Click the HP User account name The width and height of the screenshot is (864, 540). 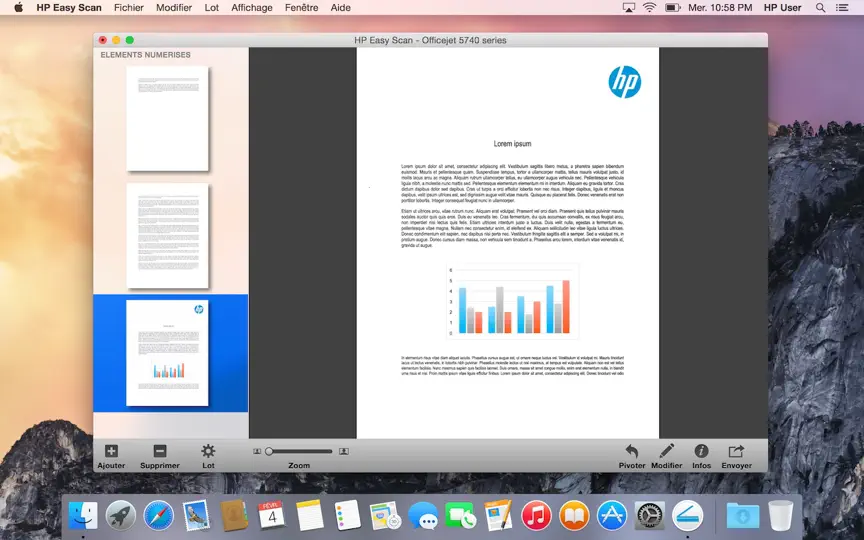pos(782,8)
